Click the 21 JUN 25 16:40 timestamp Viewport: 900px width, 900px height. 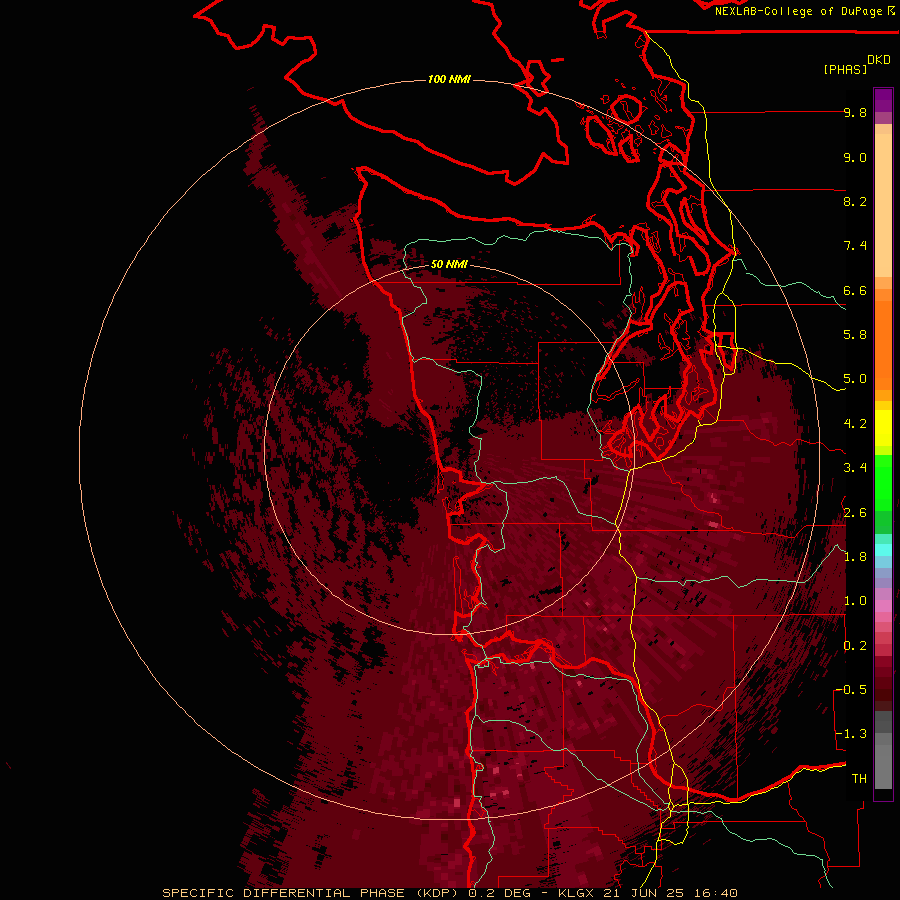[670, 893]
